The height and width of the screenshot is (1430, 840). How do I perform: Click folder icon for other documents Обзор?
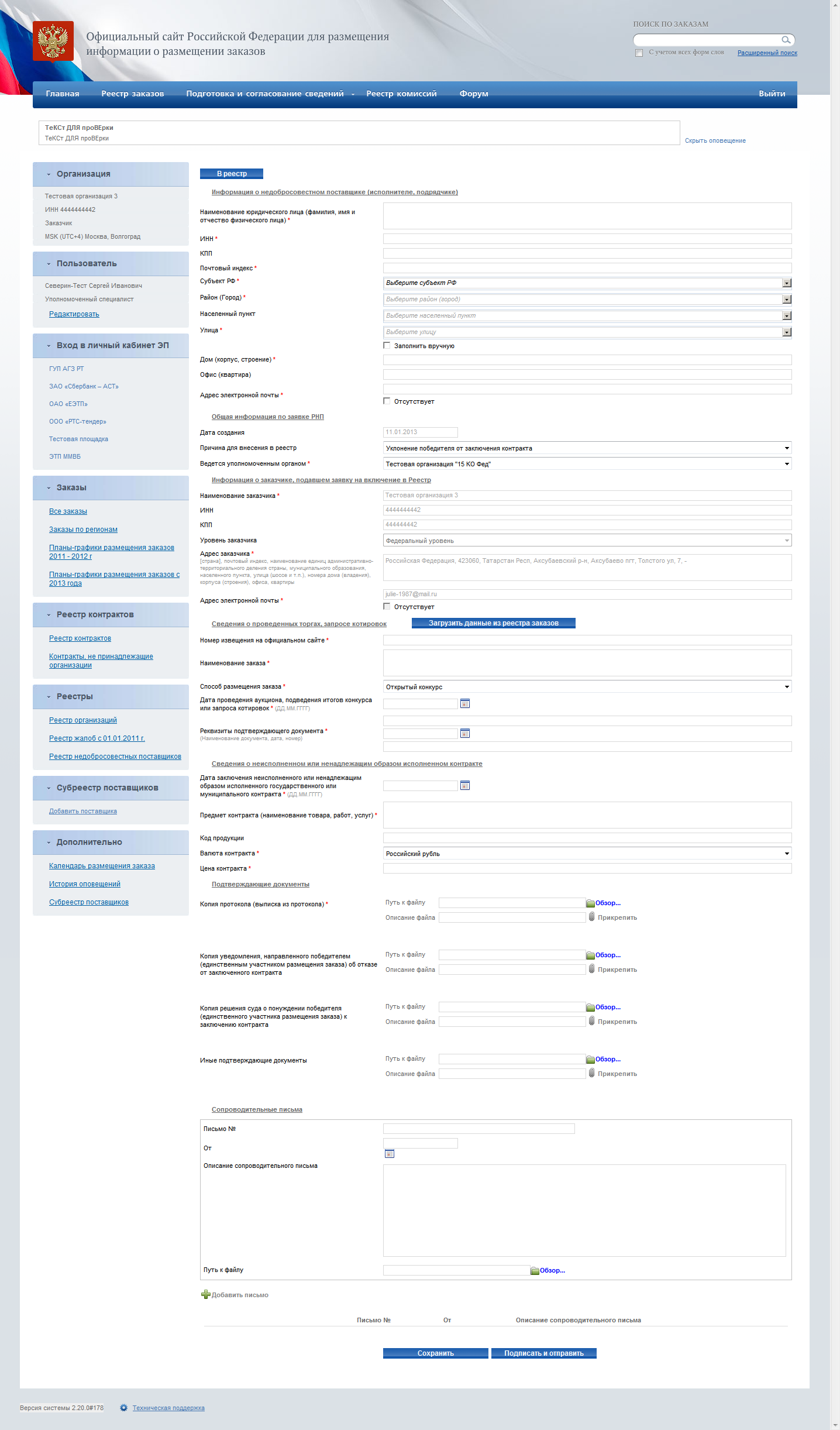[591, 1060]
